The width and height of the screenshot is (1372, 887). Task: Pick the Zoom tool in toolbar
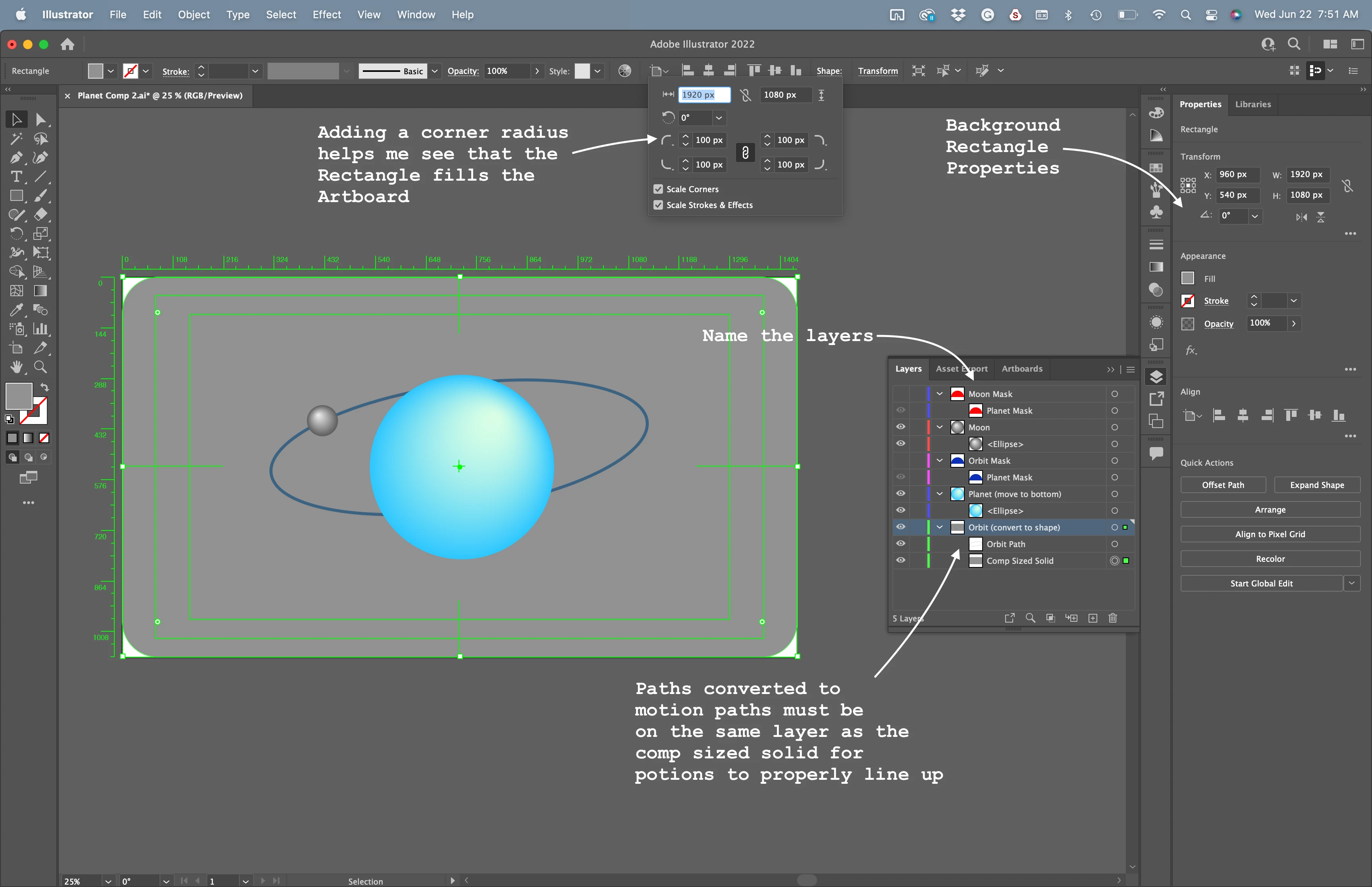click(x=40, y=367)
